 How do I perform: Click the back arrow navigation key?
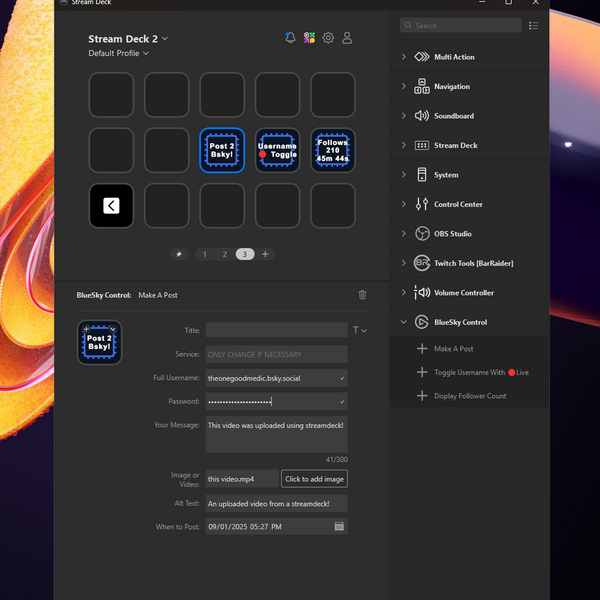[x=111, y=206]
